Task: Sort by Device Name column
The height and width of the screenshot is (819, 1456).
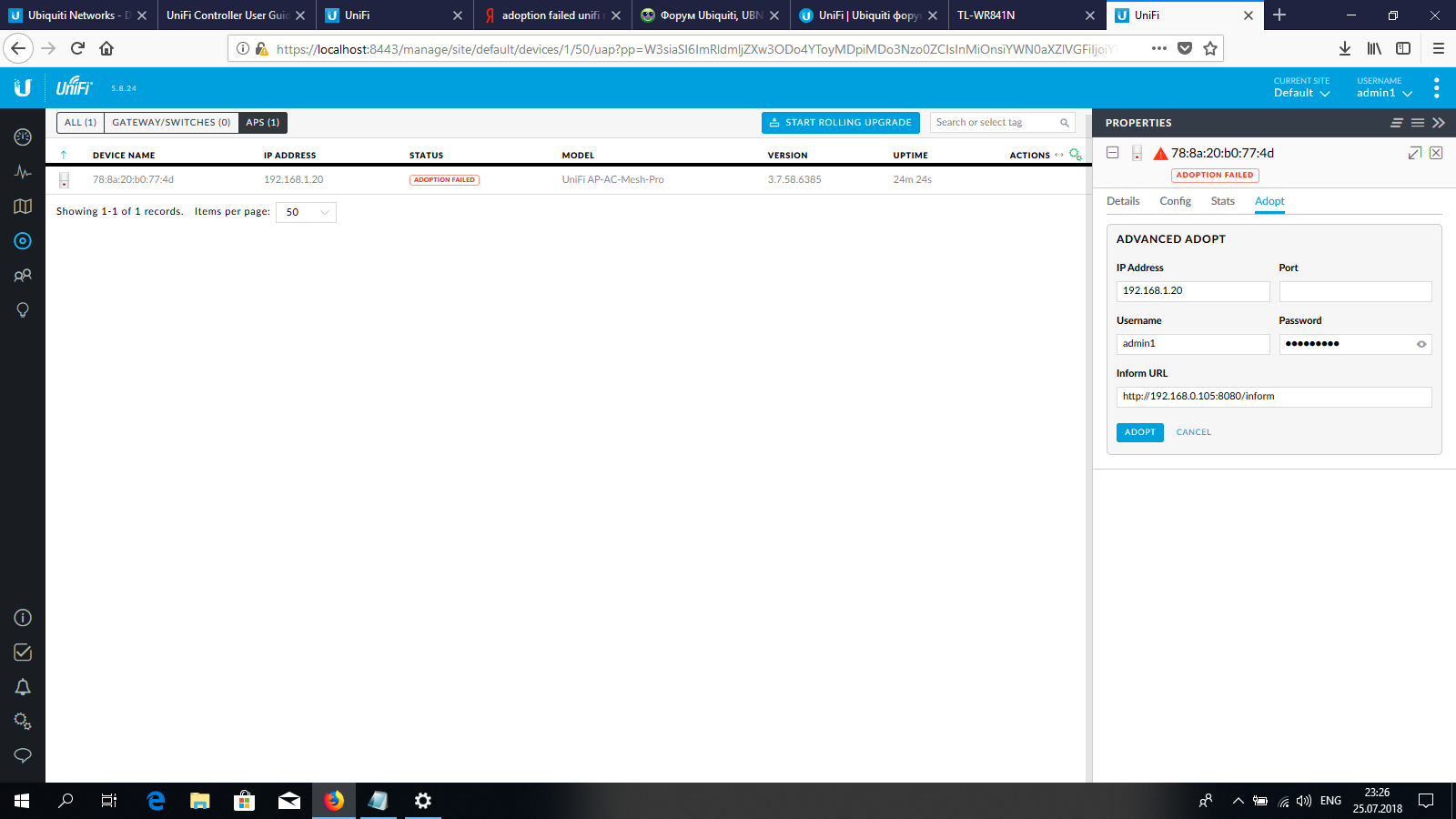Action: tap(124, 156)
